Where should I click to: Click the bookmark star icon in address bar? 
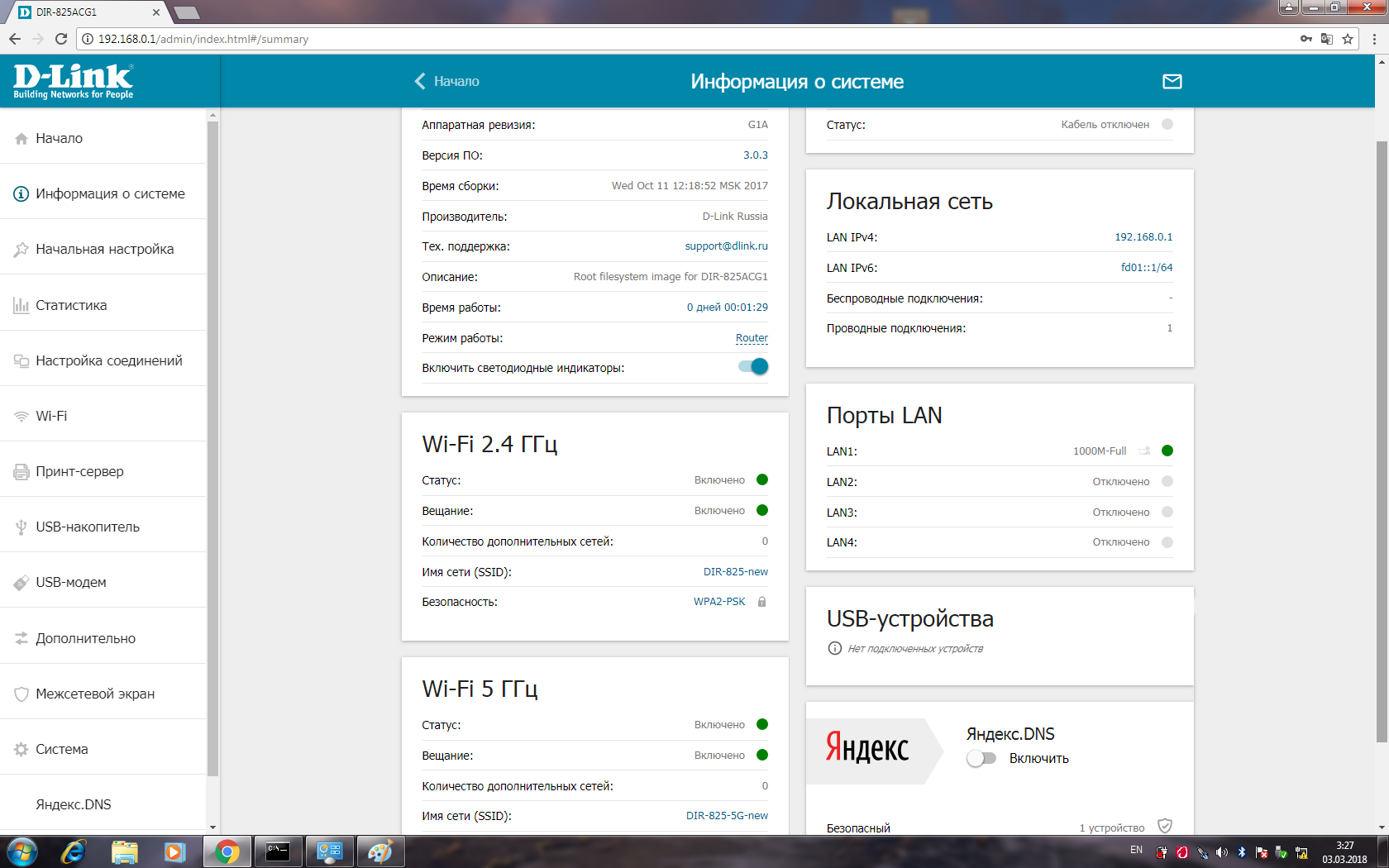pyautogui.click(x=1348, y=39)
